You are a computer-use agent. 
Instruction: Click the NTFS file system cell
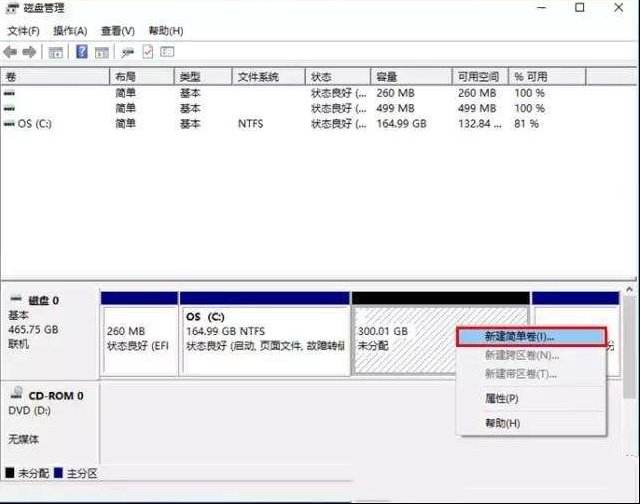click(251, 124)
